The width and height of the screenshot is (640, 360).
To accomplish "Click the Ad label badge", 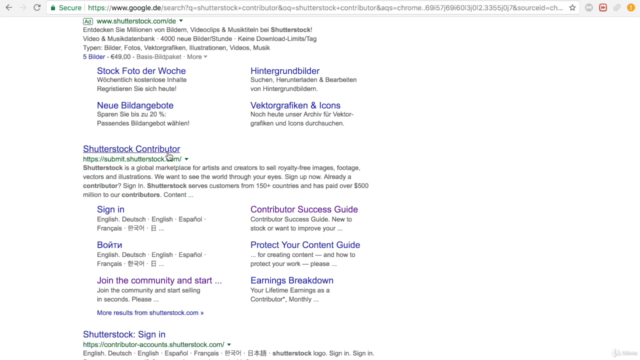I will tap(88, 21).
